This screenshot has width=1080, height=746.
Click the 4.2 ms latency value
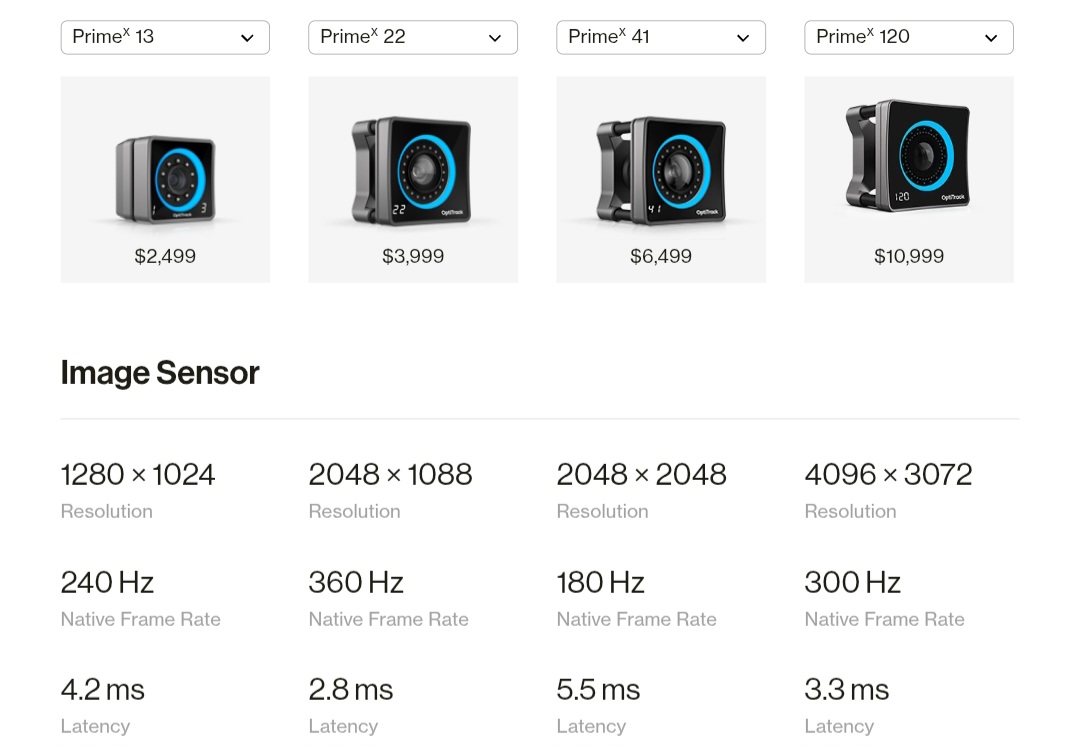[103, 690]
